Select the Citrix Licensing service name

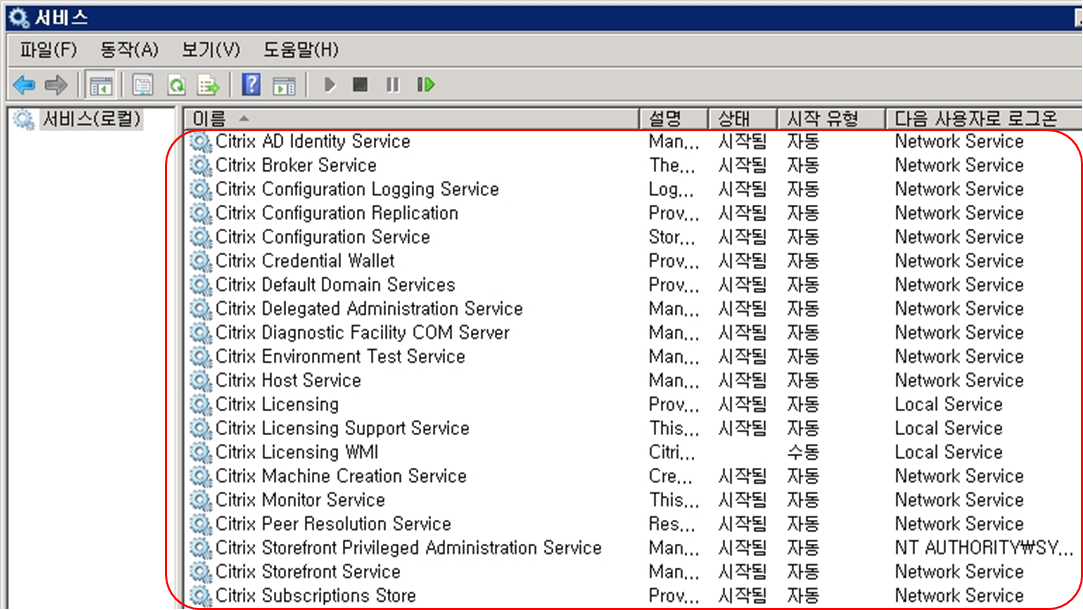coord(277,404)
